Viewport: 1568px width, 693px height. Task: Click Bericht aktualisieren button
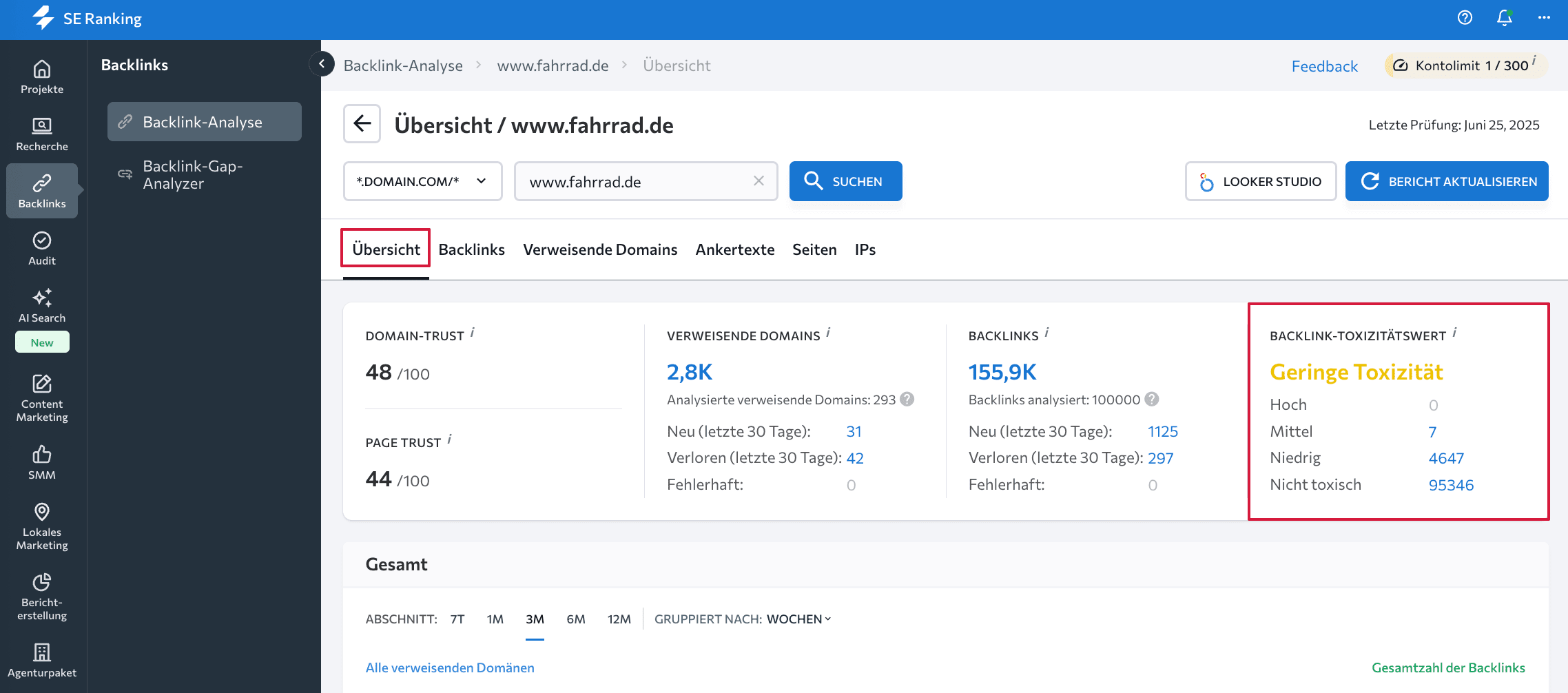point(1447,181)
